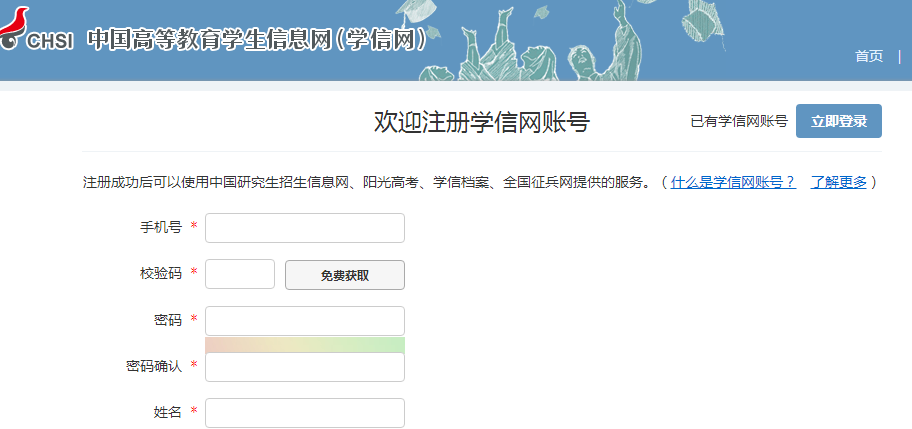
Task: Click the 欢迎注册学信网账号 heading
Action: pyautogui.click(x=481, y=122)
